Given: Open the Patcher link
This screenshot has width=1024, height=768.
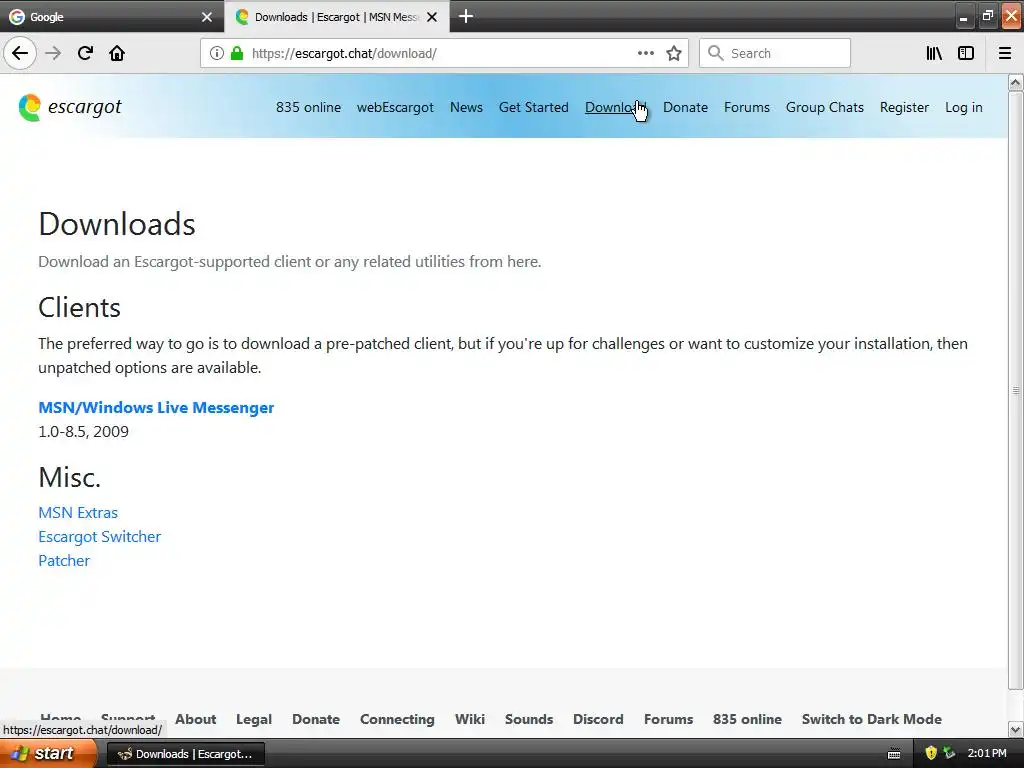Looking at the screenshot, I should point(64,560).
